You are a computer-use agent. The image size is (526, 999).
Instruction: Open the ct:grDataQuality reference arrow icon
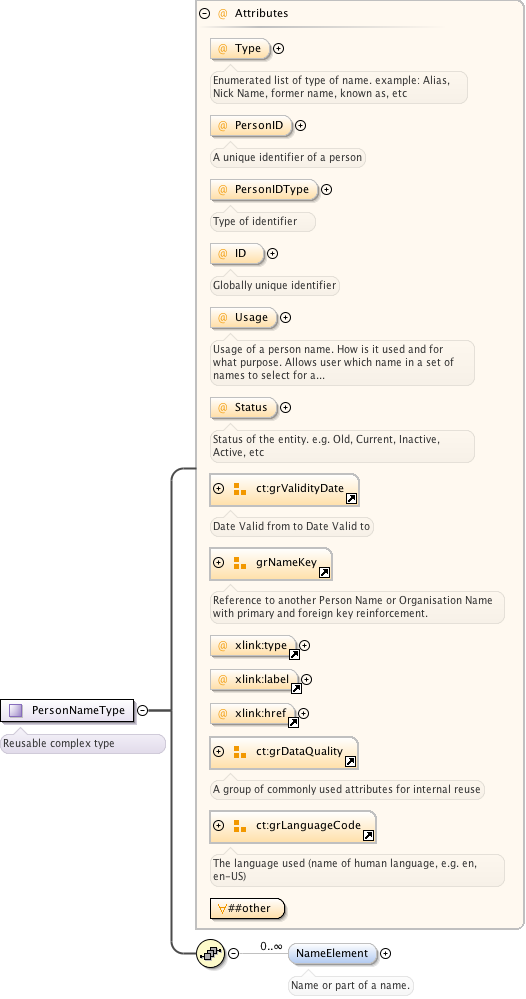[x=350, y=761]
